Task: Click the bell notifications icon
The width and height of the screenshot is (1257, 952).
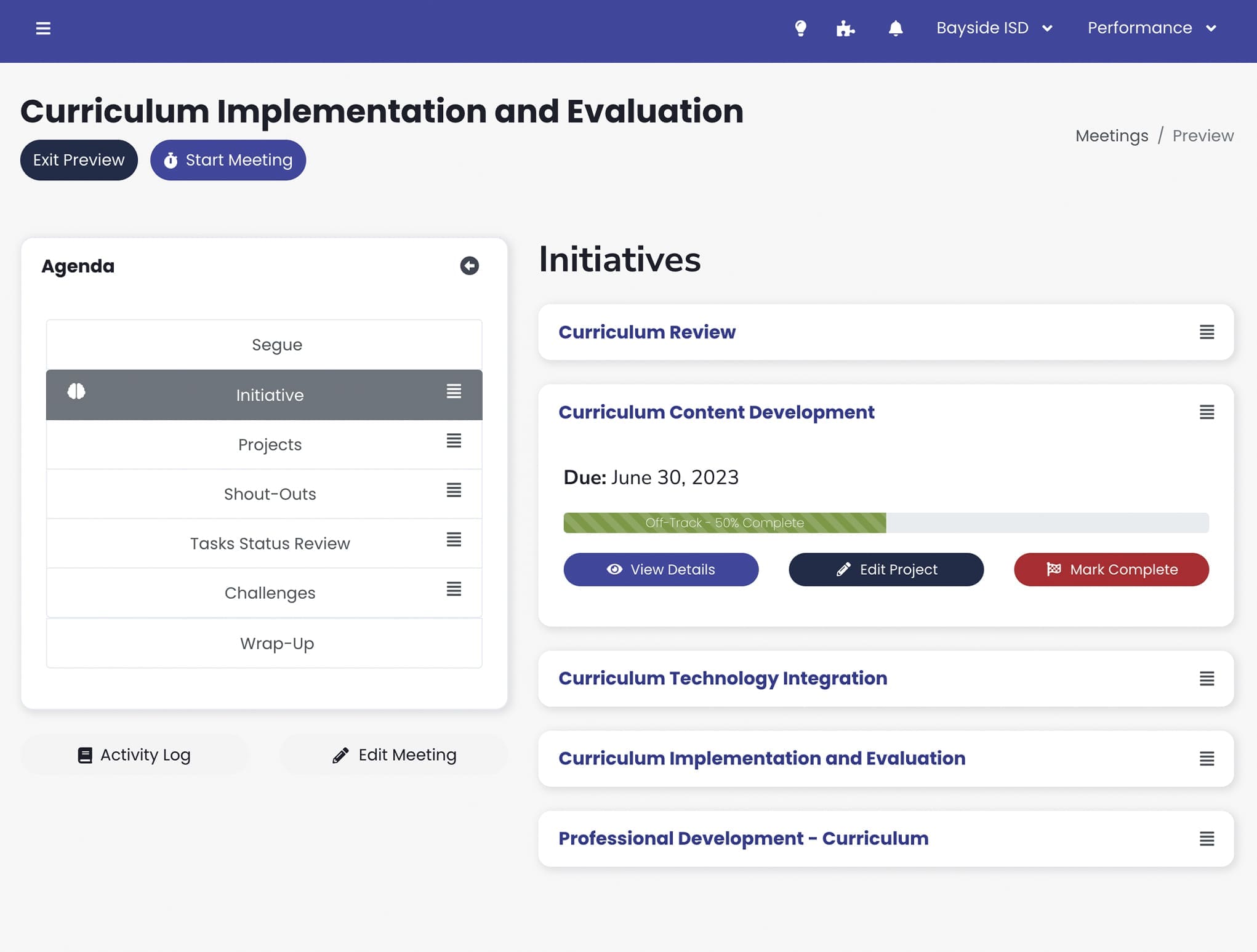Action: (896, 28)
